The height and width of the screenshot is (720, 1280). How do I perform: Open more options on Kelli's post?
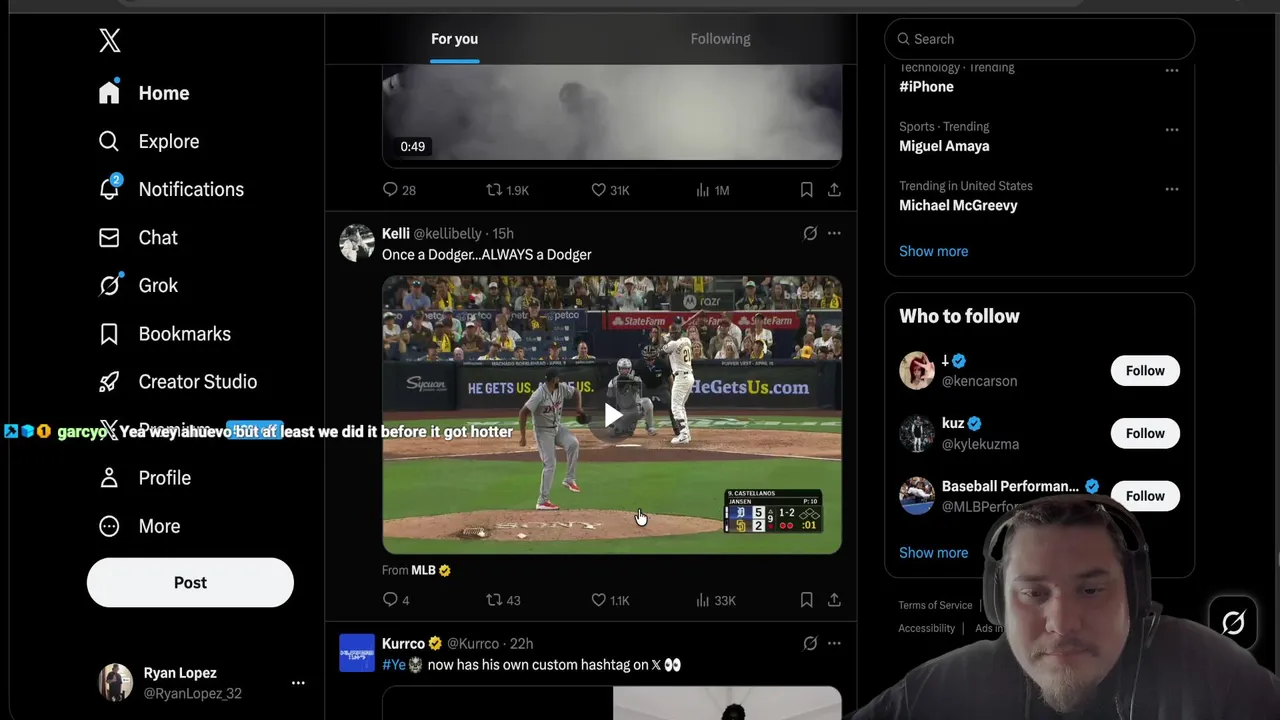[834, 233]
